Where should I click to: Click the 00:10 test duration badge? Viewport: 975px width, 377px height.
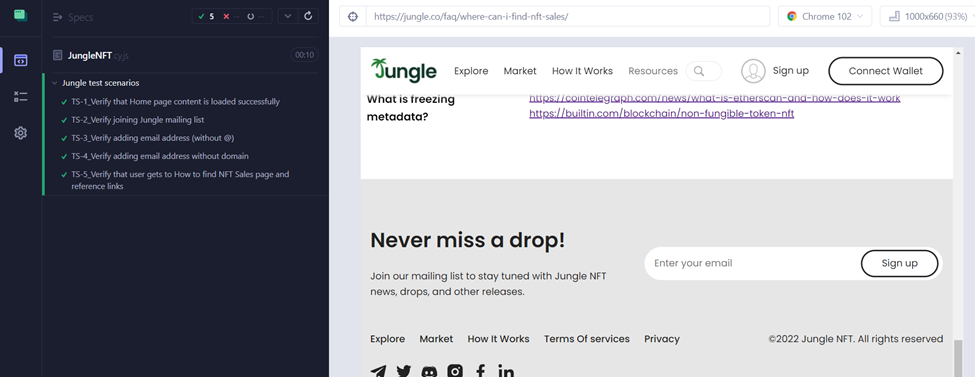click(304, 55)
